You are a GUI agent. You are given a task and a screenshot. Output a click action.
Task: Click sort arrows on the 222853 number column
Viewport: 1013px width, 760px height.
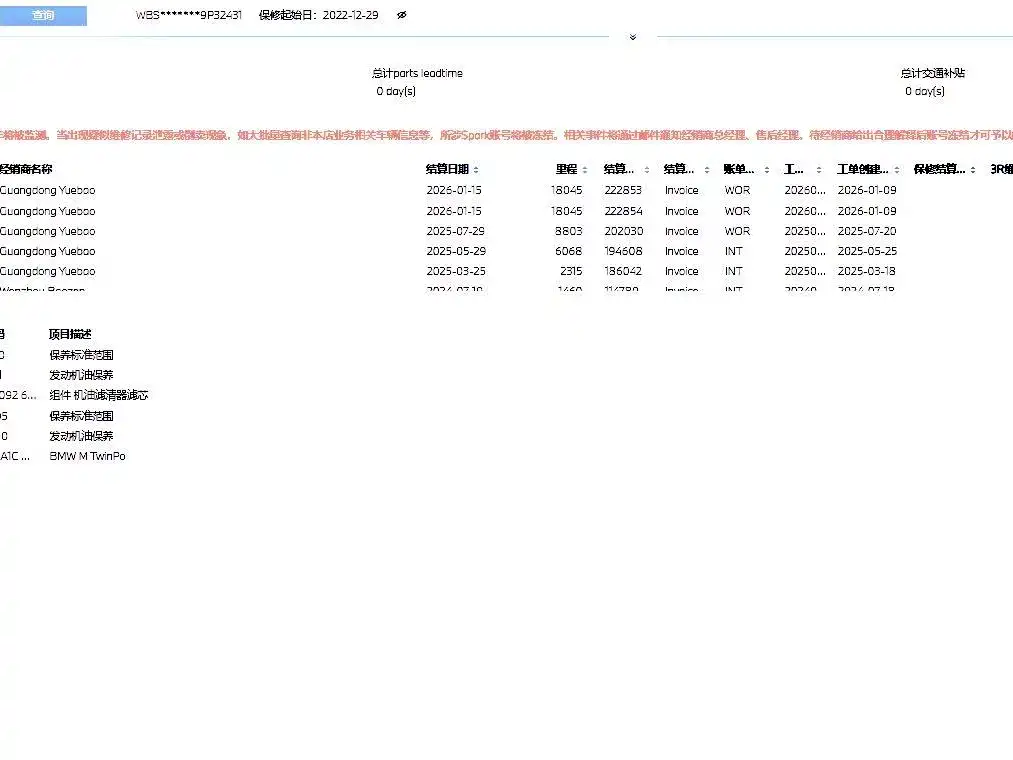(x=647, y=170)
